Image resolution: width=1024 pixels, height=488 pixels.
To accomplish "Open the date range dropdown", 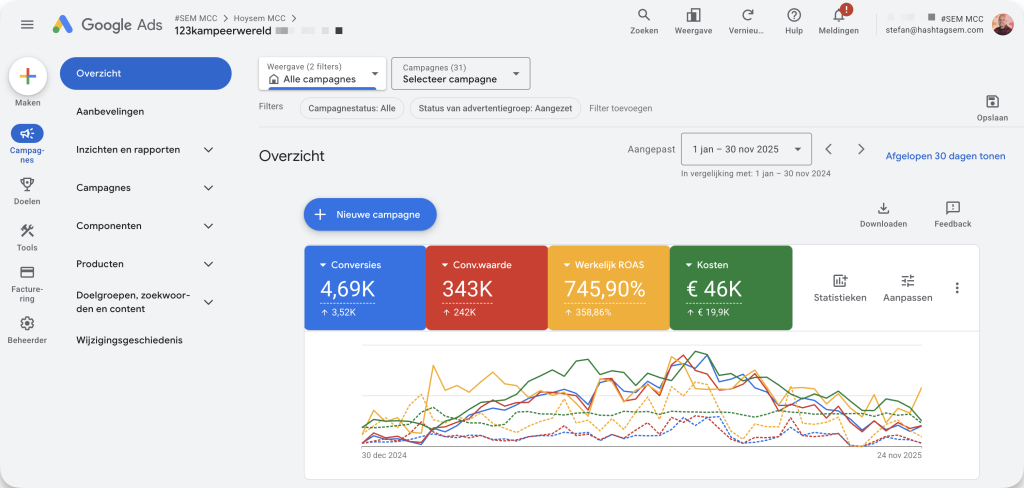I will pyautogui.click(x=746, y=149).
